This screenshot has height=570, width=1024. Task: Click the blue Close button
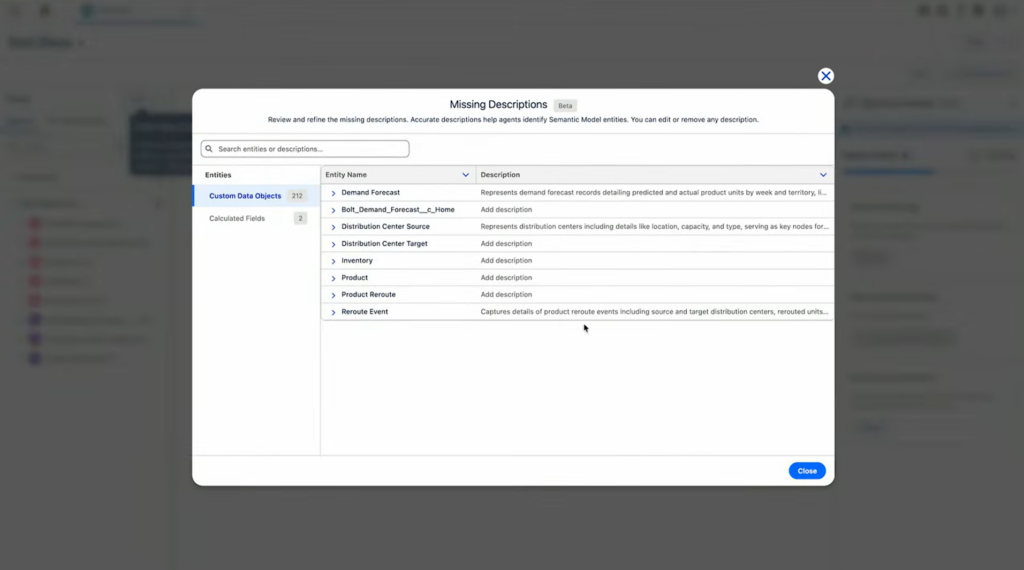click(x=807, y=471)
